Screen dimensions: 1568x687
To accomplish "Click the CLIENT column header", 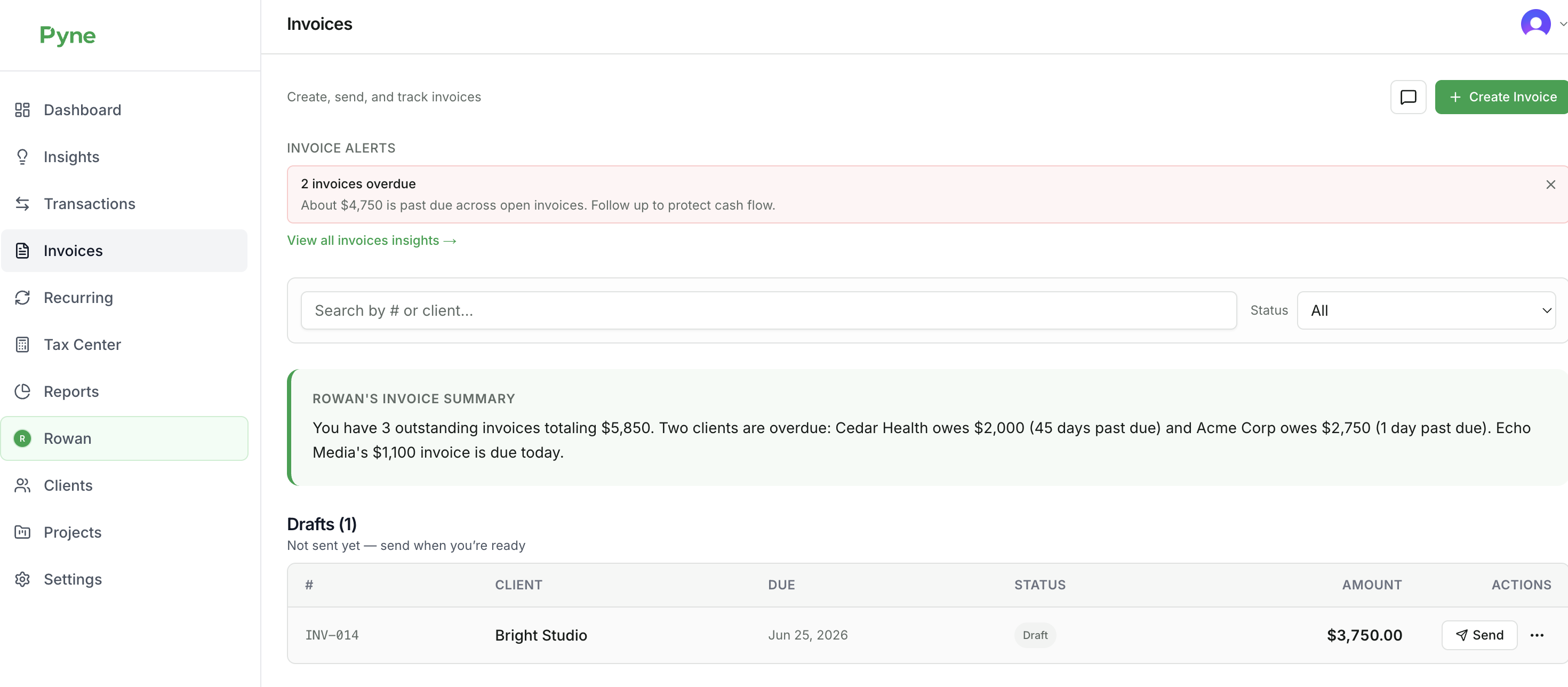I will point(518,585).
